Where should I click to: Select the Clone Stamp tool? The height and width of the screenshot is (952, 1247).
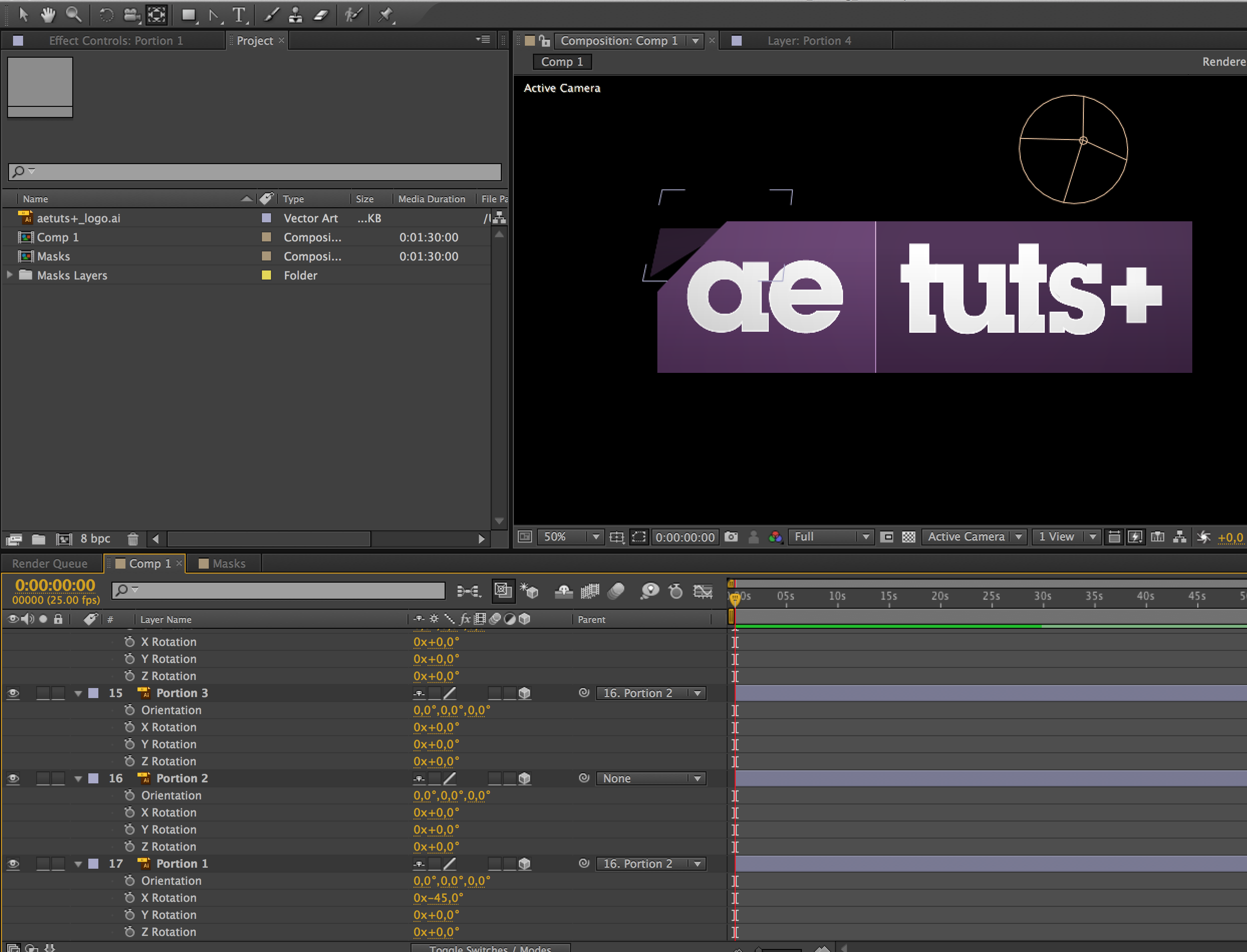click(x=296, y=14)
